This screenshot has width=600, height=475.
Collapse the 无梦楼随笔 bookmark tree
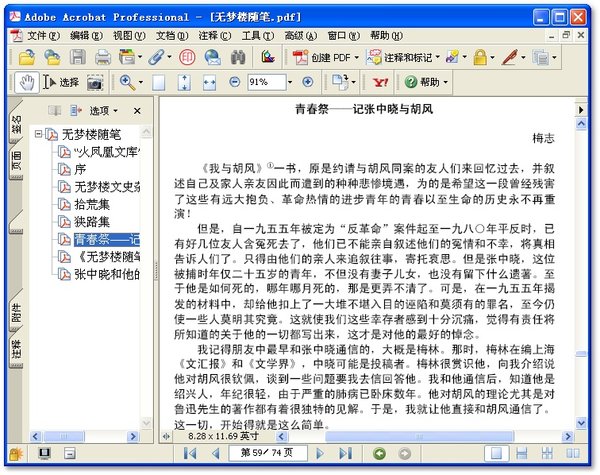[38, 134]
